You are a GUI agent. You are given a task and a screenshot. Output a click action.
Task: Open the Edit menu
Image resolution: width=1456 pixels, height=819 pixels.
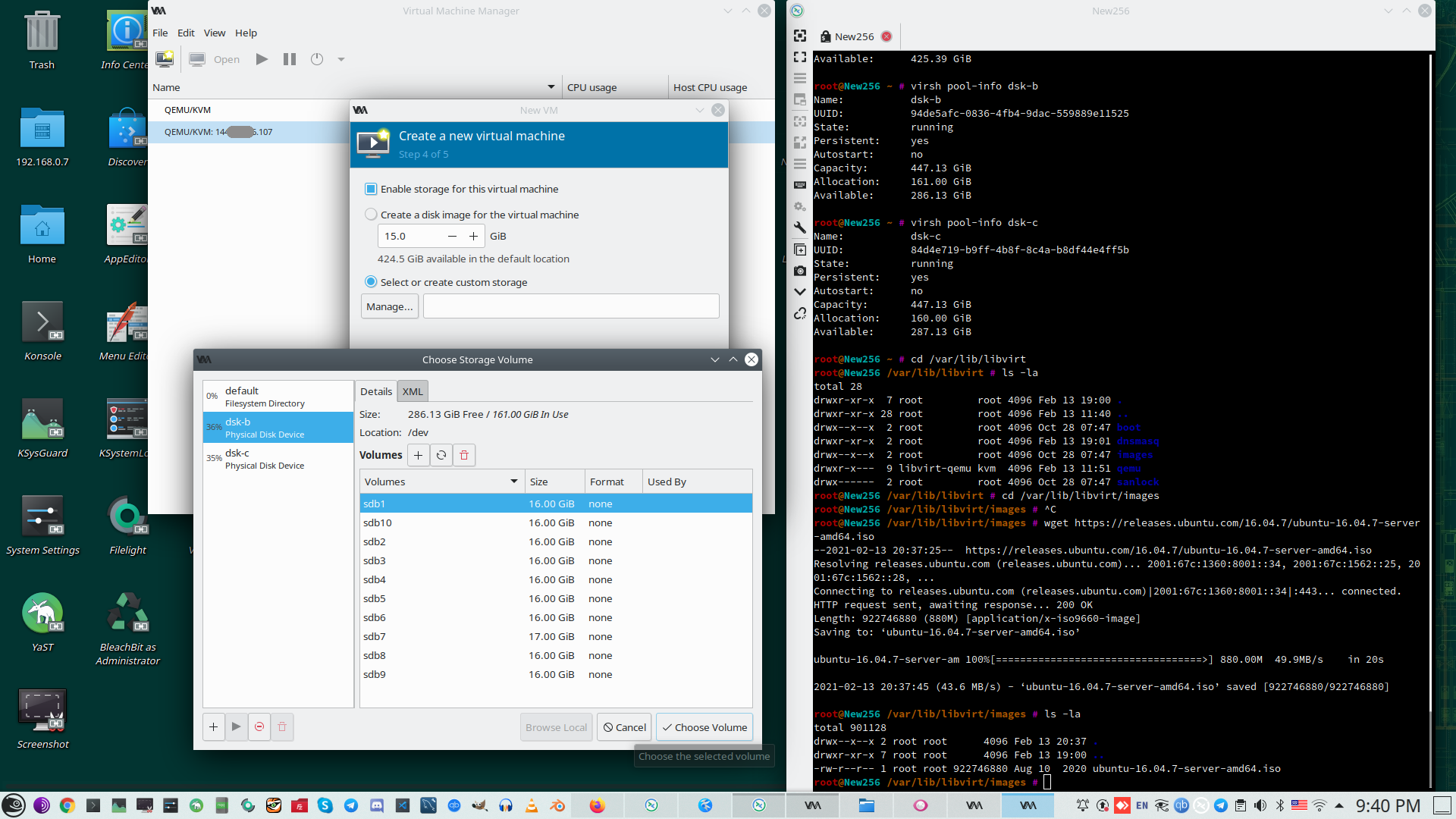point(186,33)
